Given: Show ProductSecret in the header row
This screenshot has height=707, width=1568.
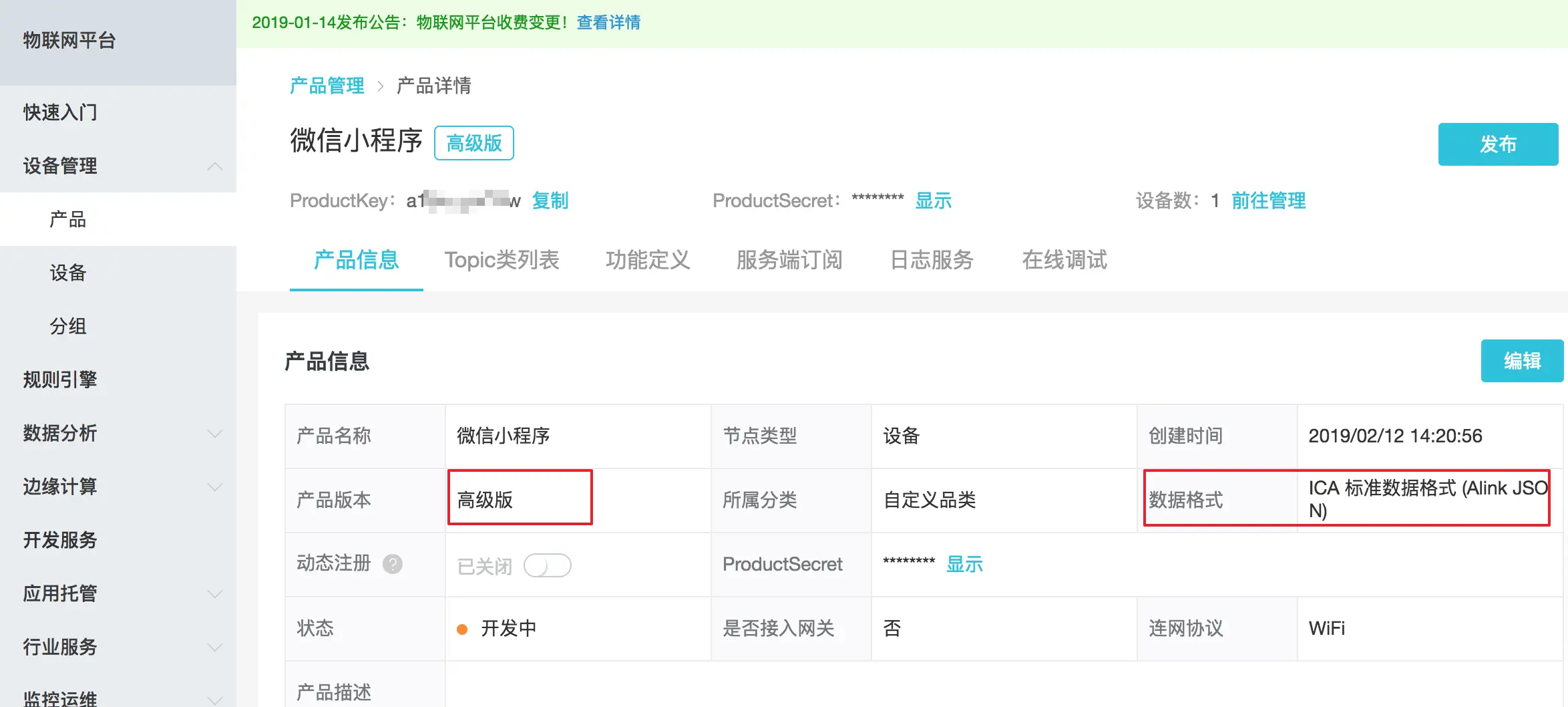Looking at the screenshot, I should pos(933,200).
